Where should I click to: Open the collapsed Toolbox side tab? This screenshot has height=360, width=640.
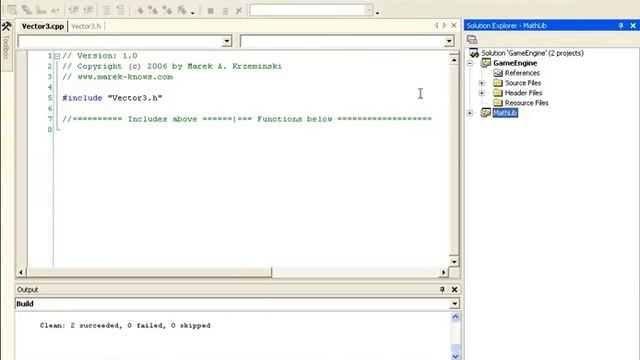(6, 47)
